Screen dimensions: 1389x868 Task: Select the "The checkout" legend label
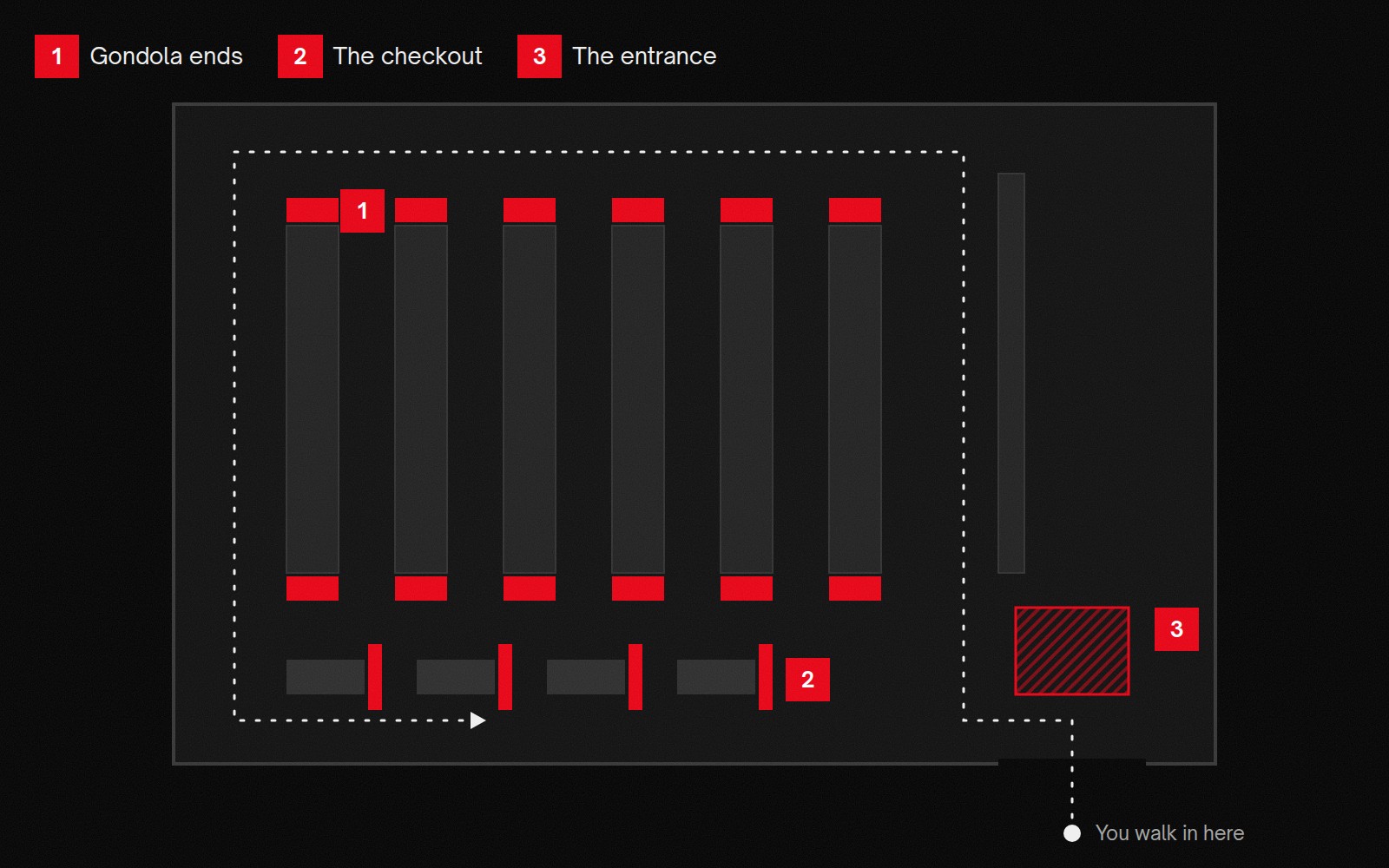click(x=407, y=56)
